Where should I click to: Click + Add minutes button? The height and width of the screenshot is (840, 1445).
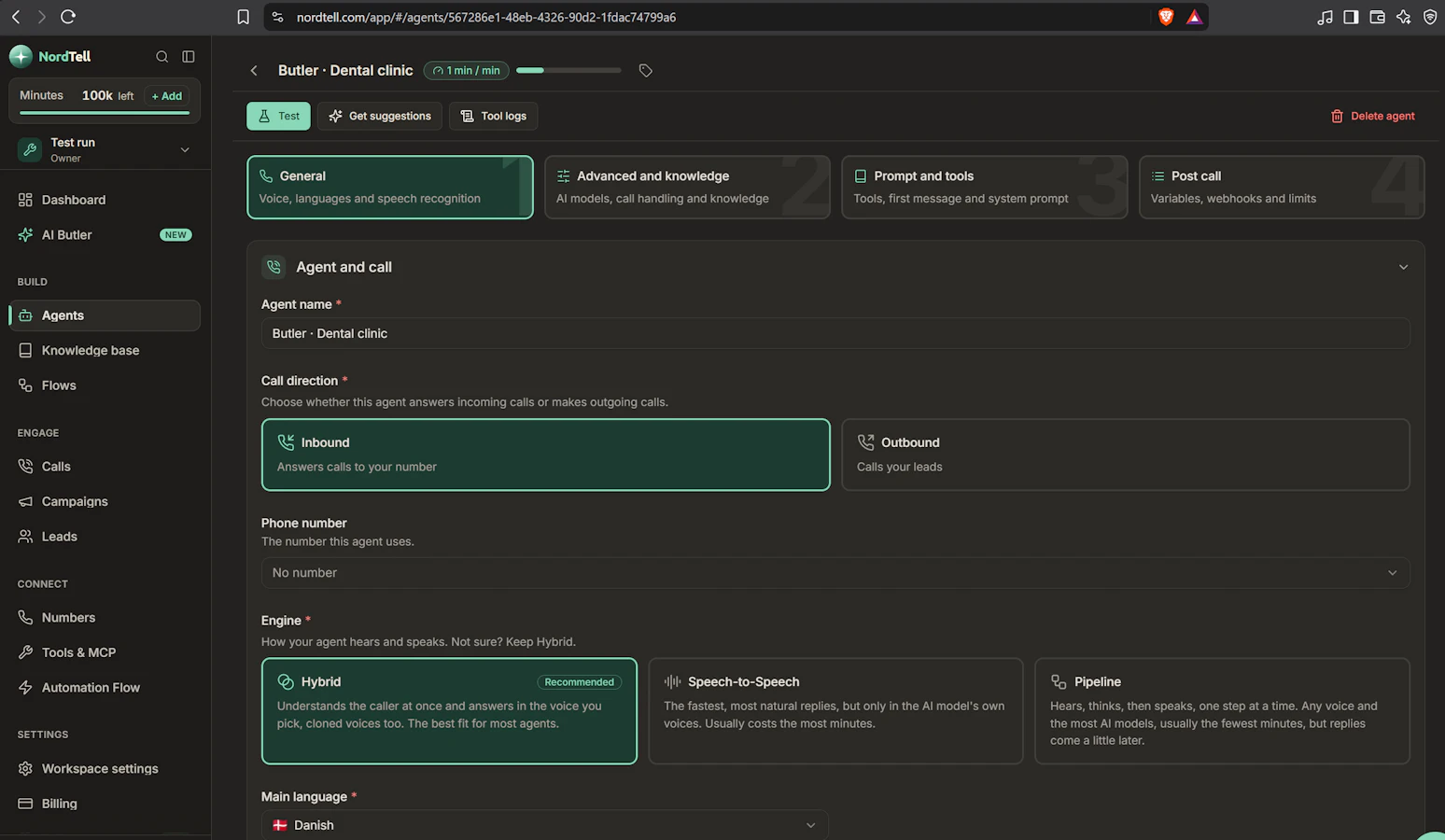[x=167, y=96]
